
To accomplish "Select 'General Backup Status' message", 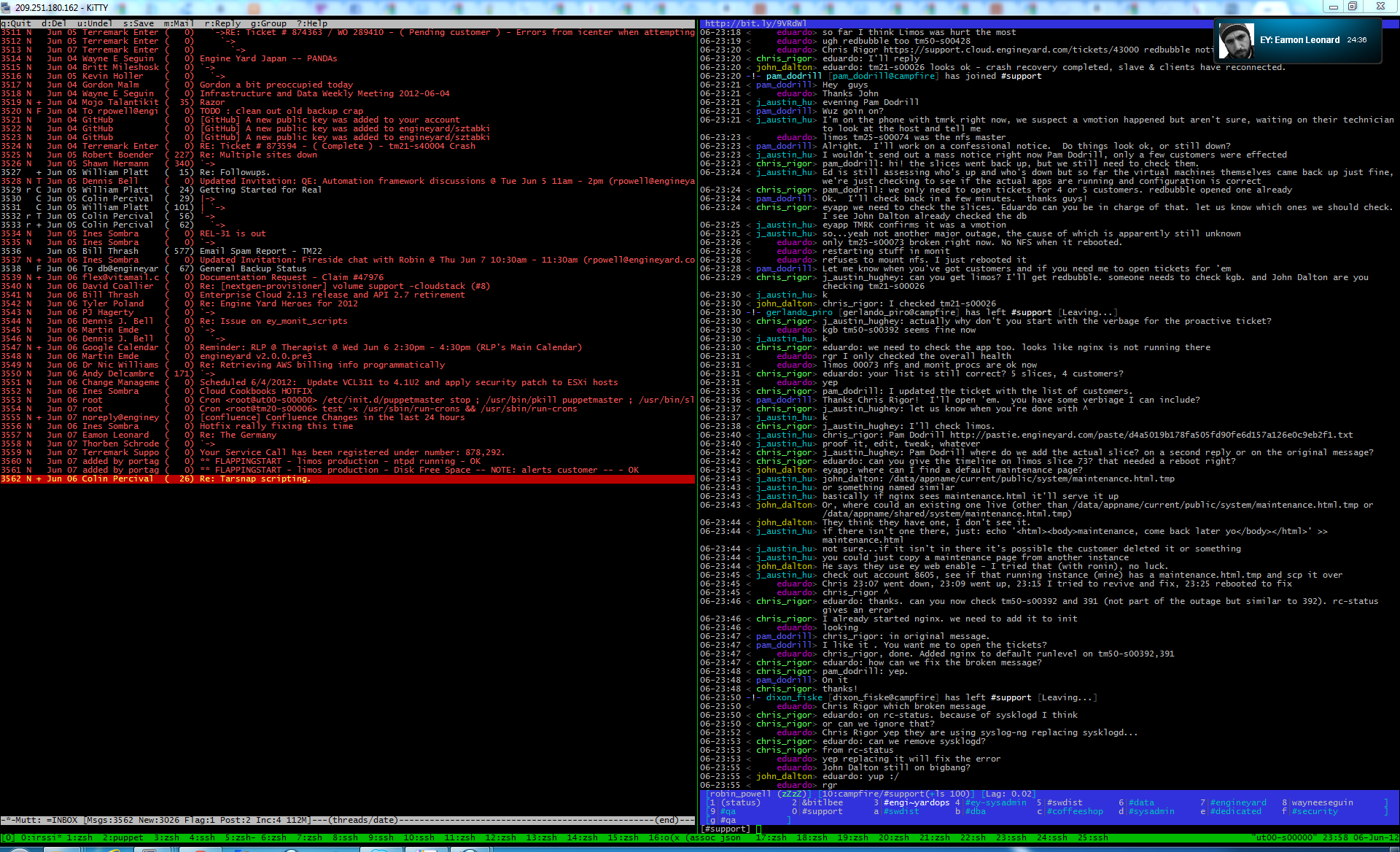I will 347,268.
